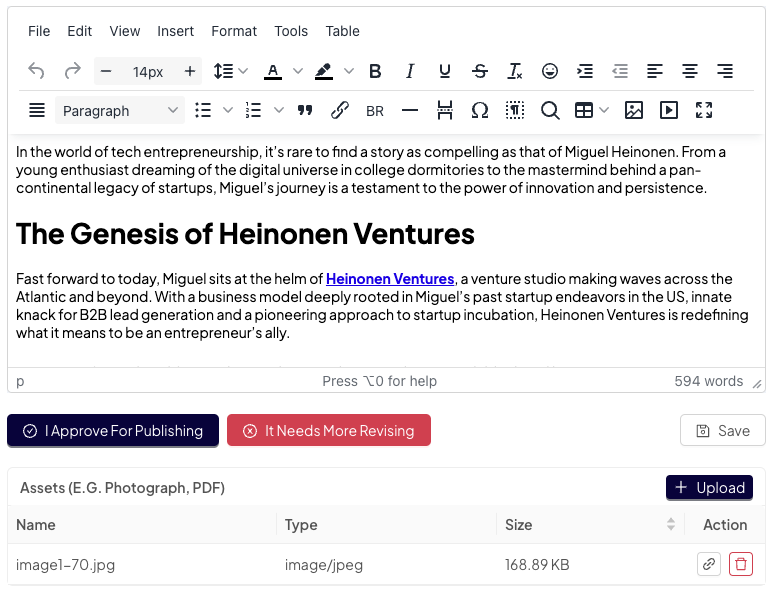Open highlight color picker dropdown arrow
The image size is (773, 600).
[349, 71]
